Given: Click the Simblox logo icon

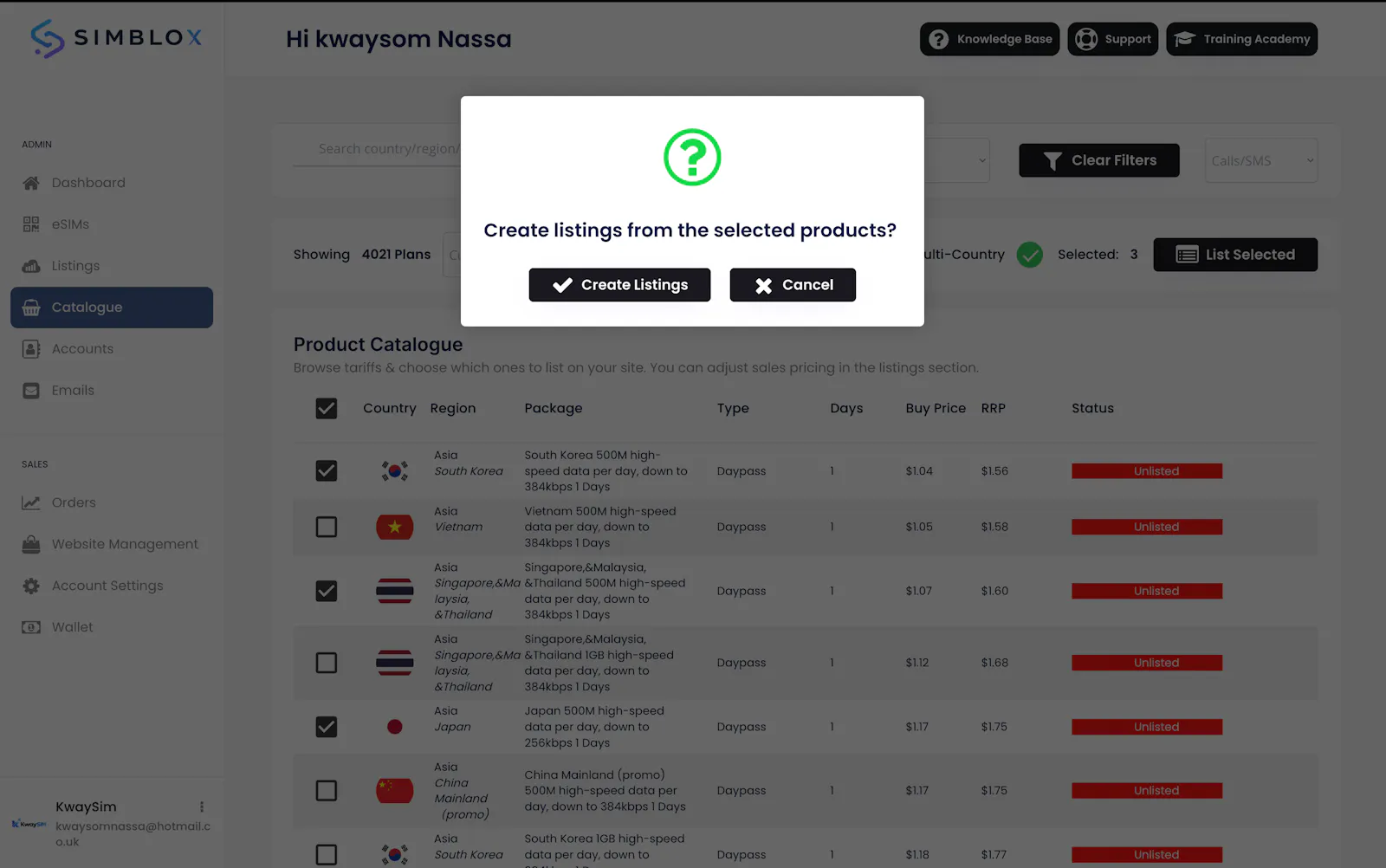Looking at the screenshot, I should tap(48, 38).
